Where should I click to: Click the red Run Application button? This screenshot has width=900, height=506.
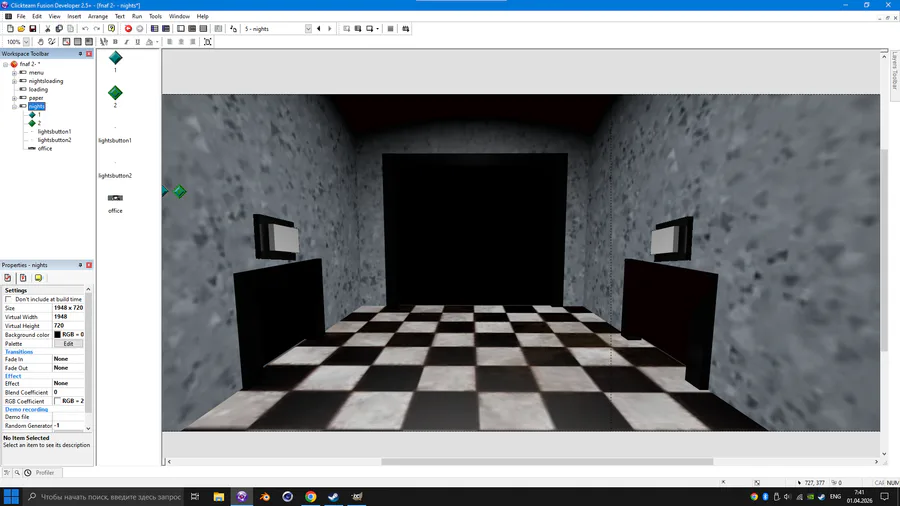click(128, 29)
